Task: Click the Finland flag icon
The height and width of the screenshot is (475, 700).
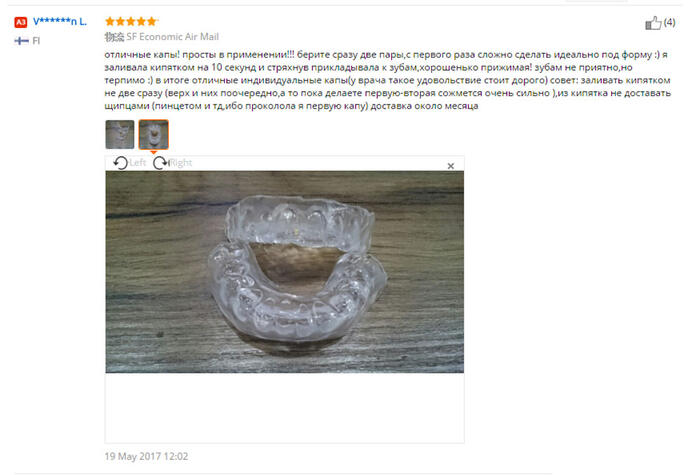Action: click(21, 41)
